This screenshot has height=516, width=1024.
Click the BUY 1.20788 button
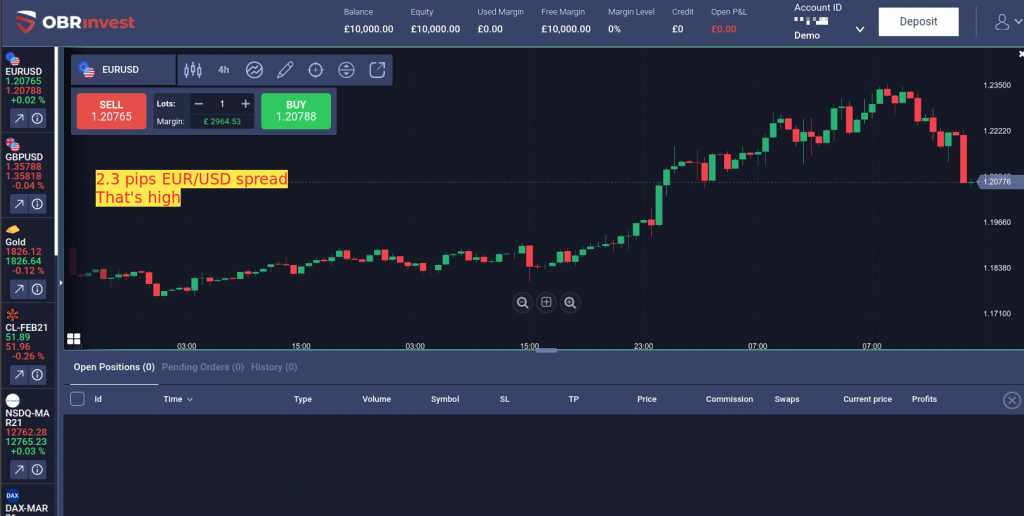296,111
